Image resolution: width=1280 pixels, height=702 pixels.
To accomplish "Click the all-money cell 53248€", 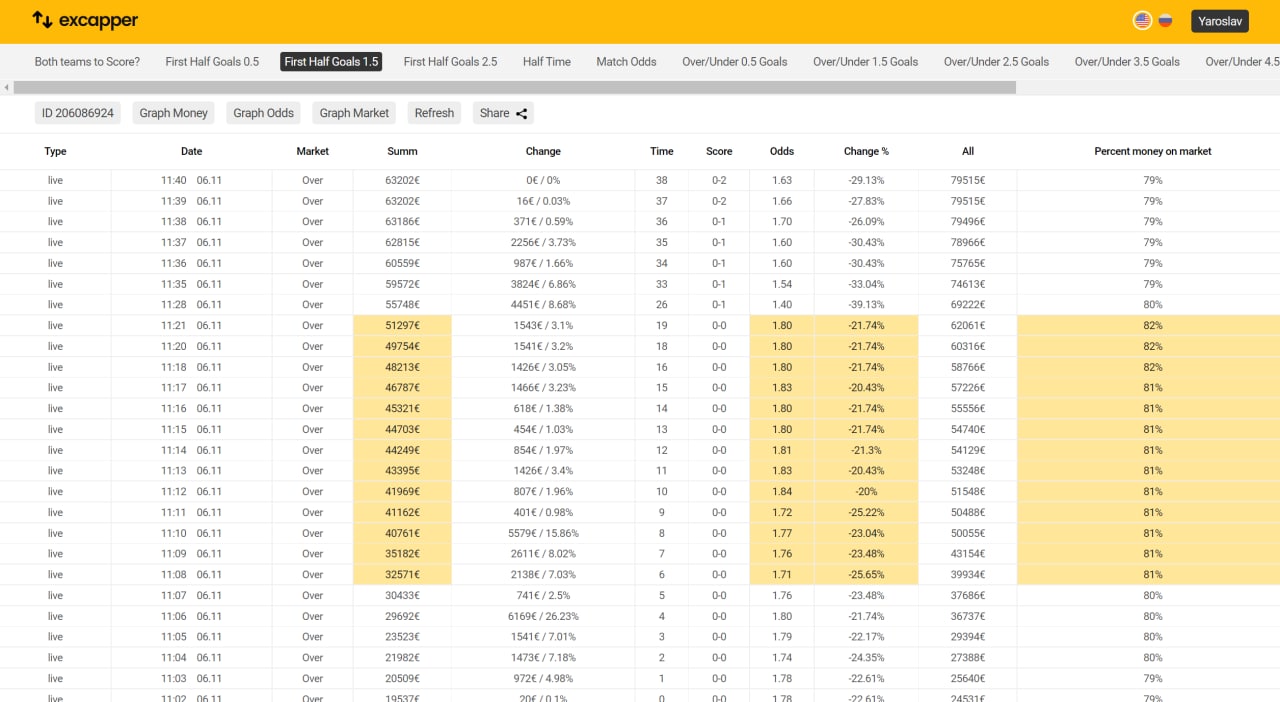I will click(967, 470).
